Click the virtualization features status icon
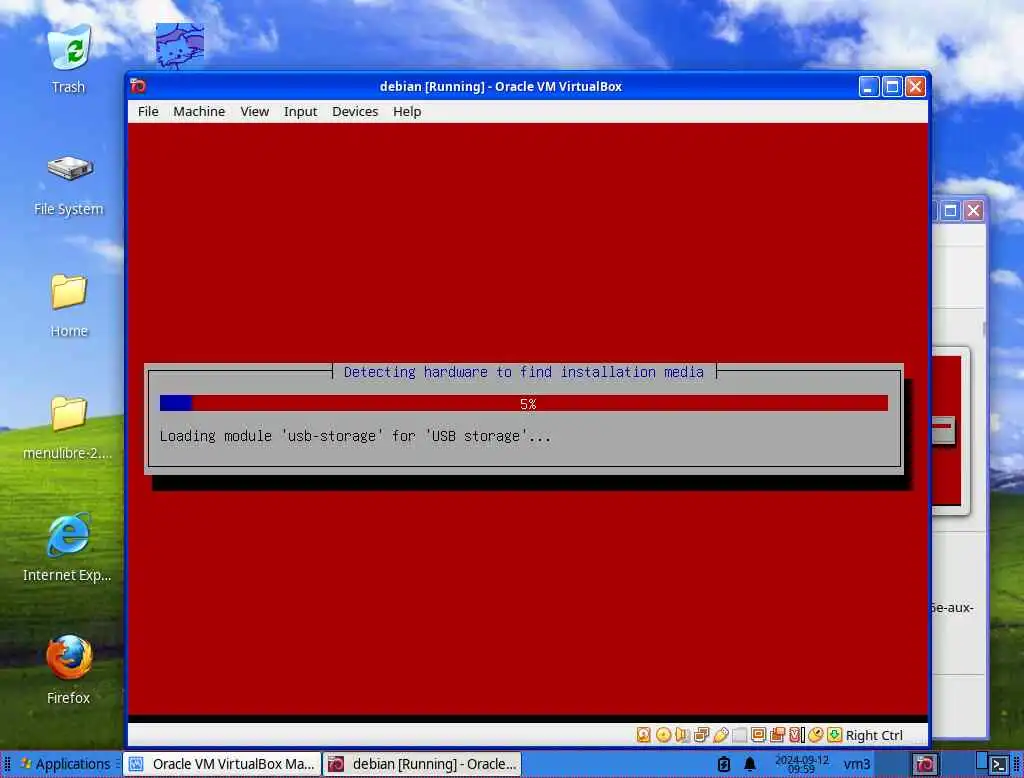 click(796, 735)
